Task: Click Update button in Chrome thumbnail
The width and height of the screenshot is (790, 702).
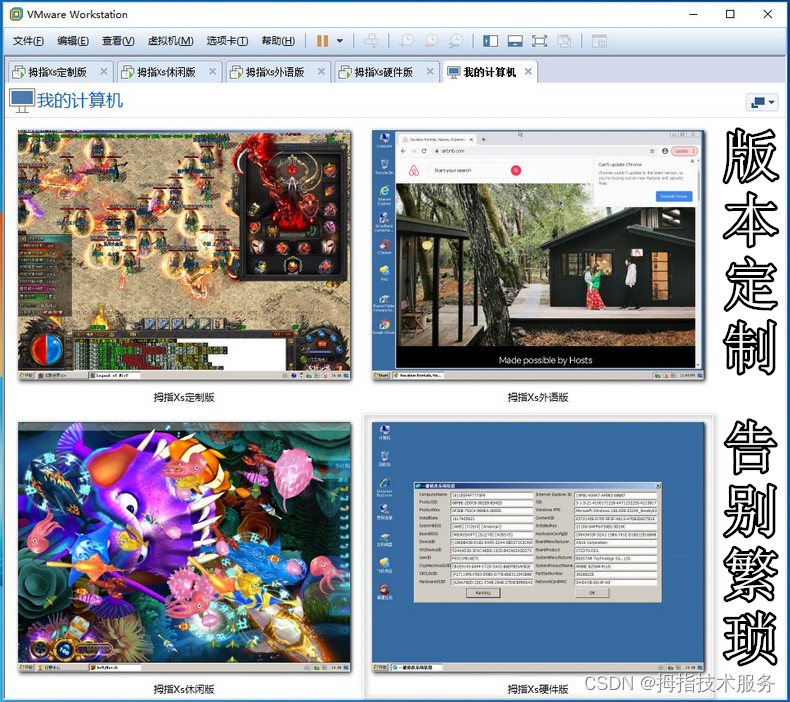Action: 683,151
